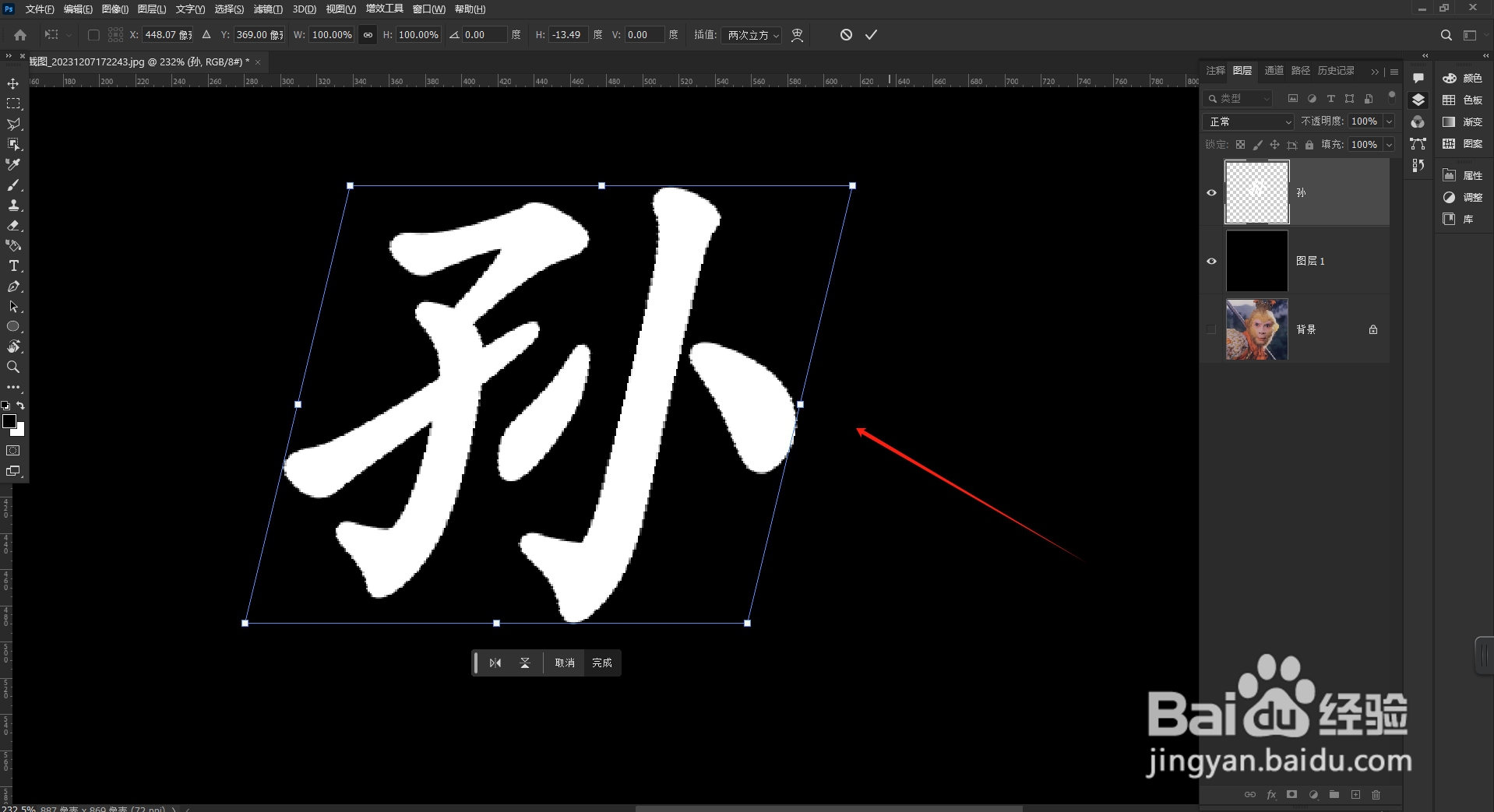1494x812 pixels.
Task: Select the Horizontal Type tool
Action: point(13,265)
